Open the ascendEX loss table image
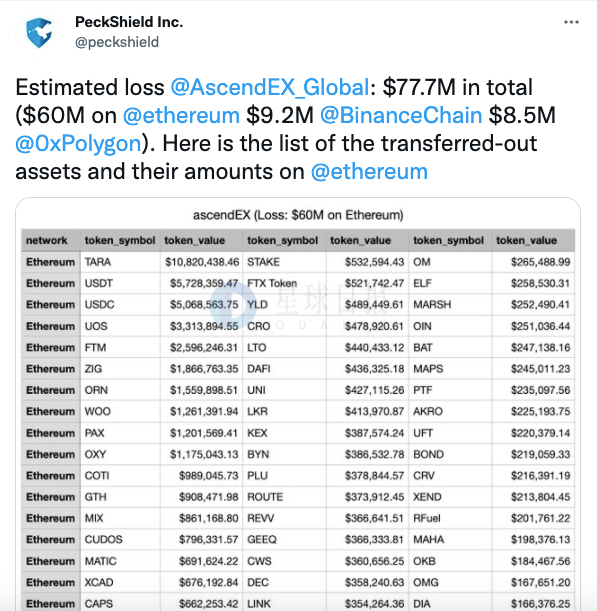Screen dimensions: 597x611 298,404
